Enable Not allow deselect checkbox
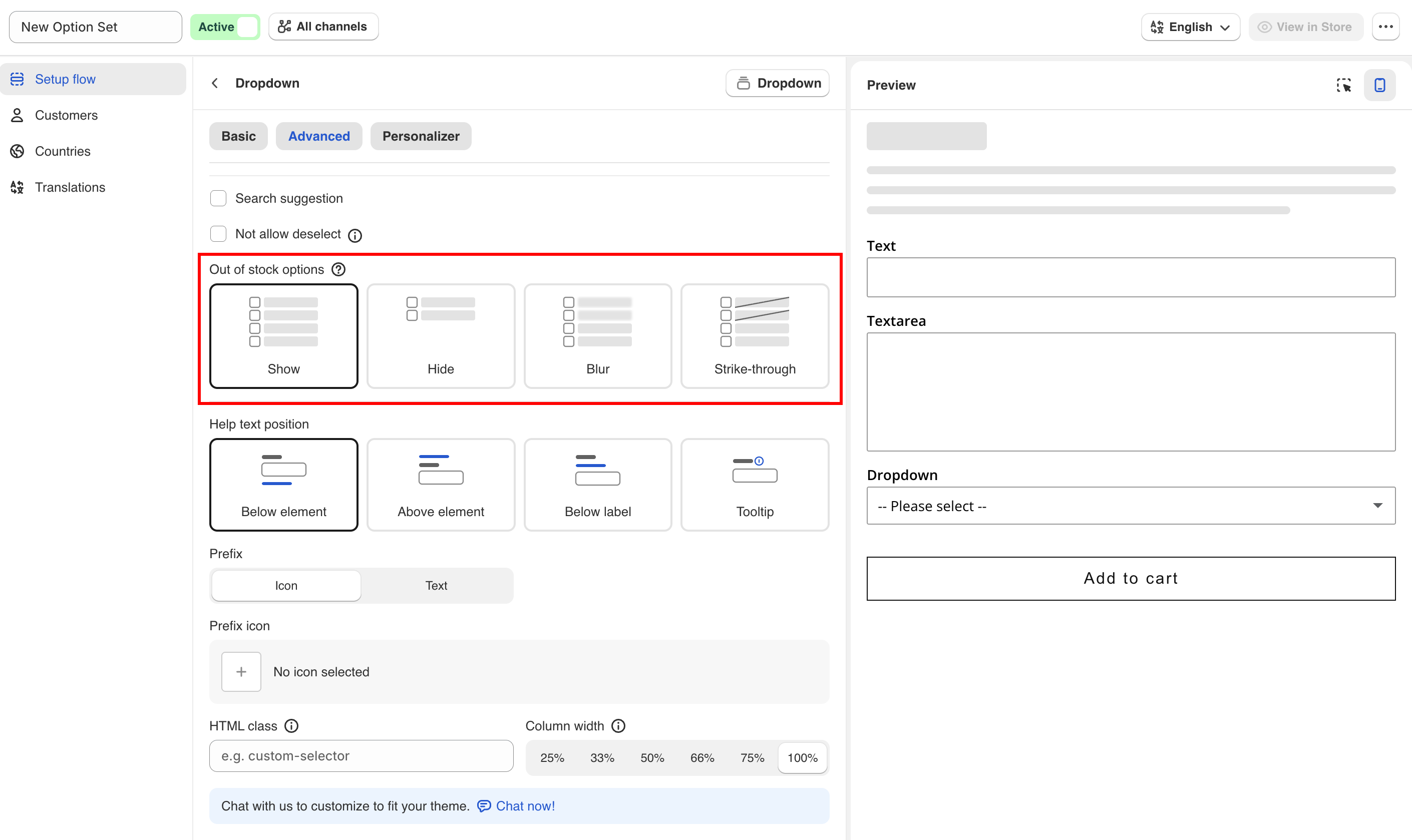Image resolution: width=1412 pixels, height=840 pixels. (x=218, y=234)
